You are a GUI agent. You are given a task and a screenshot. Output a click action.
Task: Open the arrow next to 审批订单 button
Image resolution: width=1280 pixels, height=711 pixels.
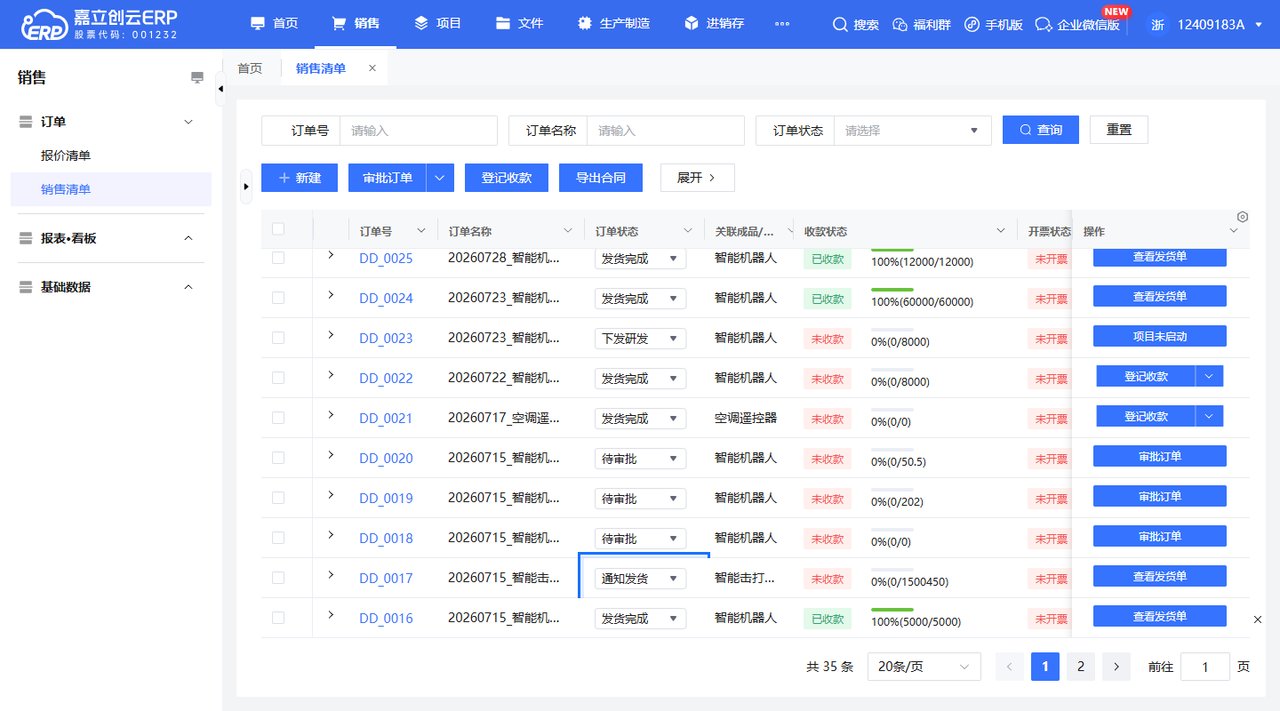(440, 178)
